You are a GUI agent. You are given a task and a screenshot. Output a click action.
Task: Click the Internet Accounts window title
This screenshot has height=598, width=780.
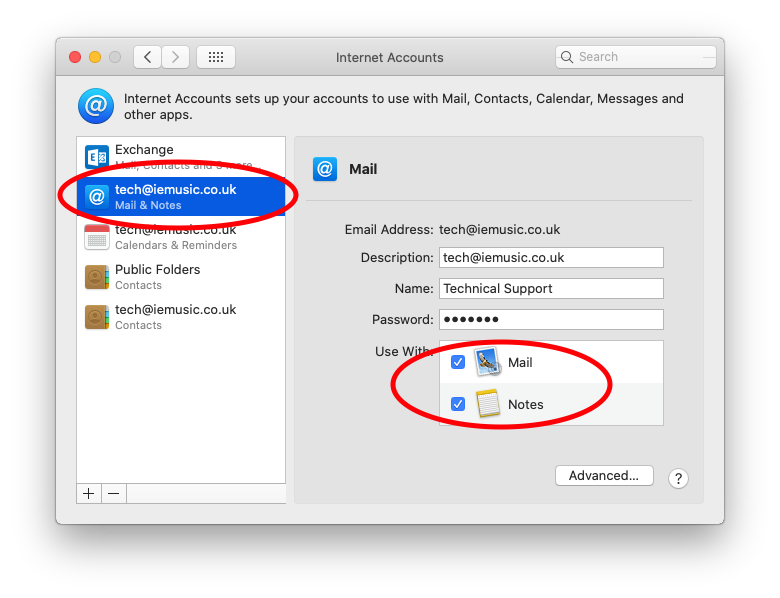(390, 58)
